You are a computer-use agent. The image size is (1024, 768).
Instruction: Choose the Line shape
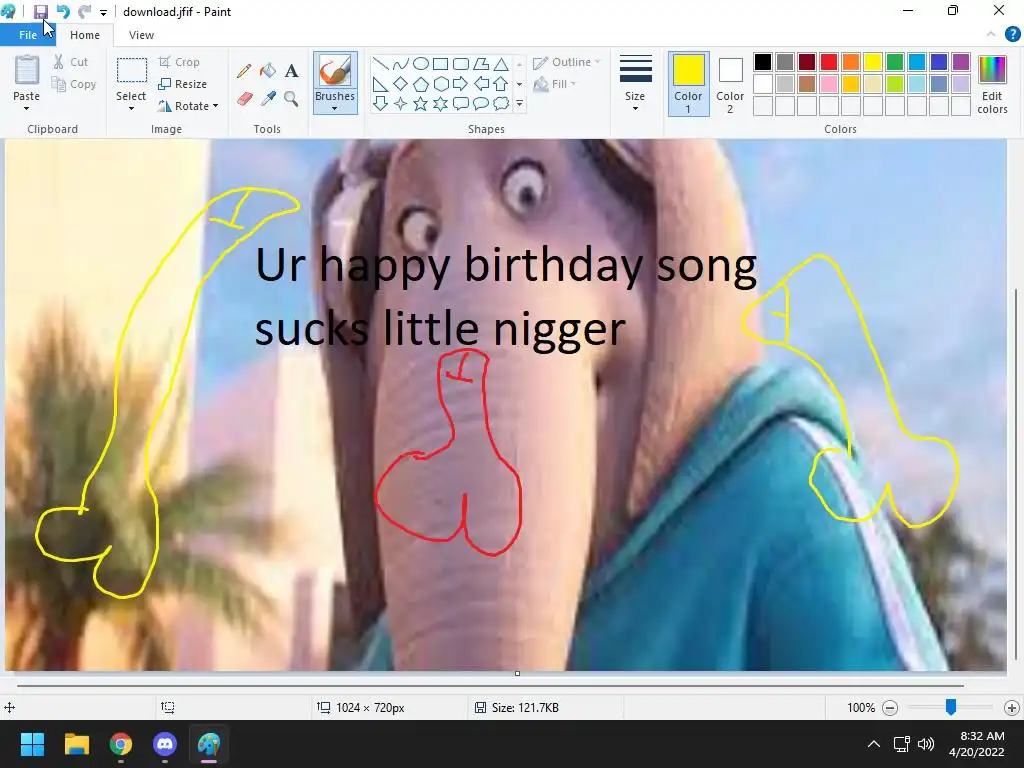pyautogui.click(x=380, y=63)
